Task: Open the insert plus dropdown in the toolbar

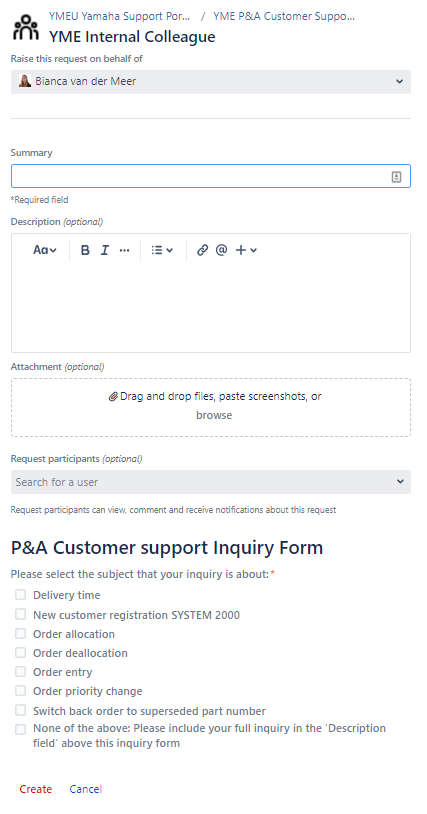Action: coord(246,250)
